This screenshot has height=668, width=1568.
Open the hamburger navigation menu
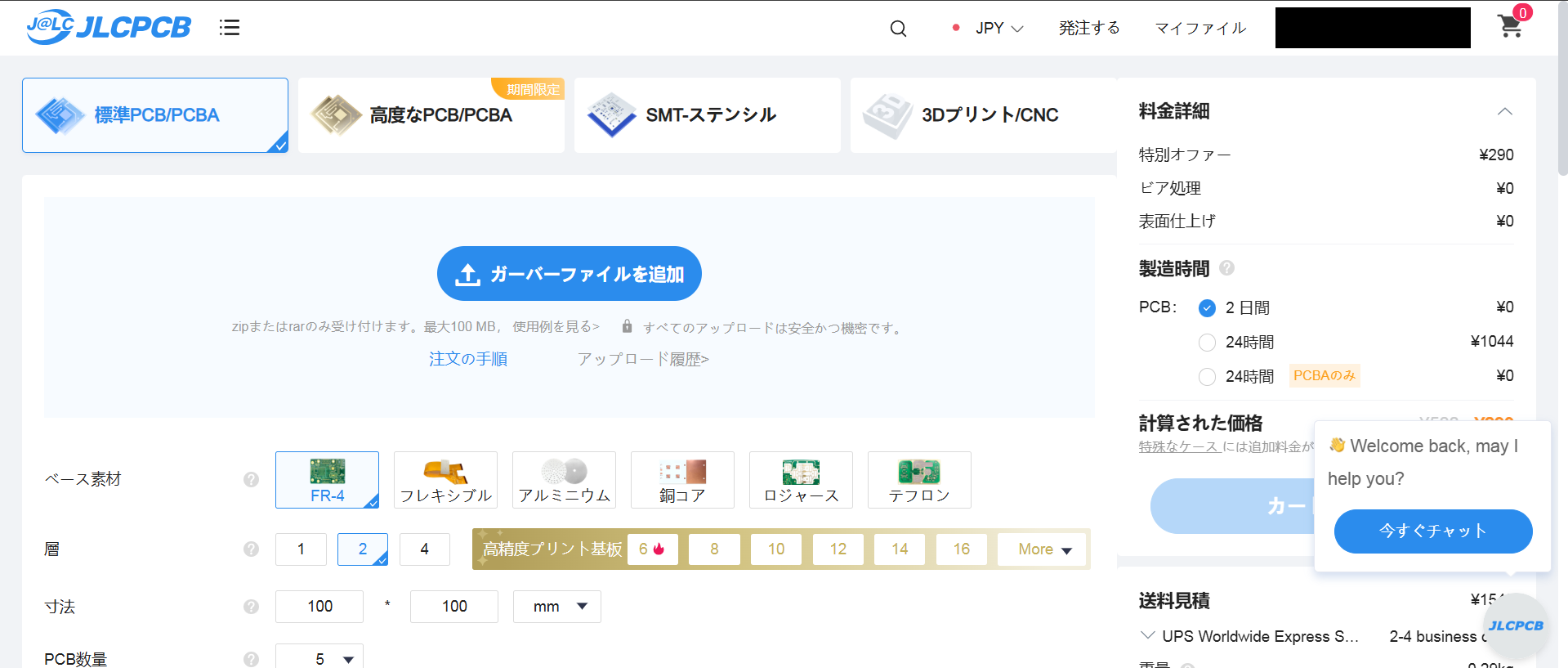click(x=230, y=28)
